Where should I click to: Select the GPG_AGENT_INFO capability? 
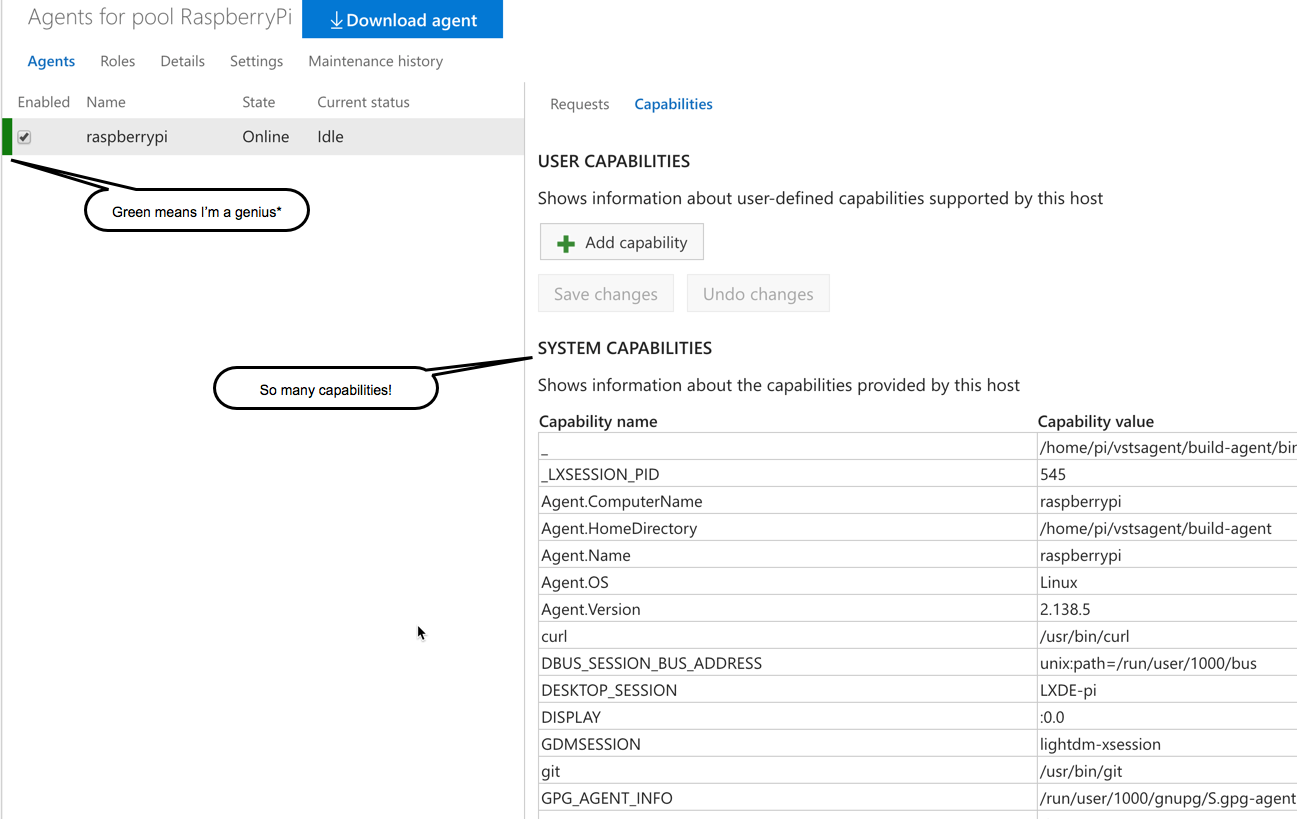[x=606, y=798]
